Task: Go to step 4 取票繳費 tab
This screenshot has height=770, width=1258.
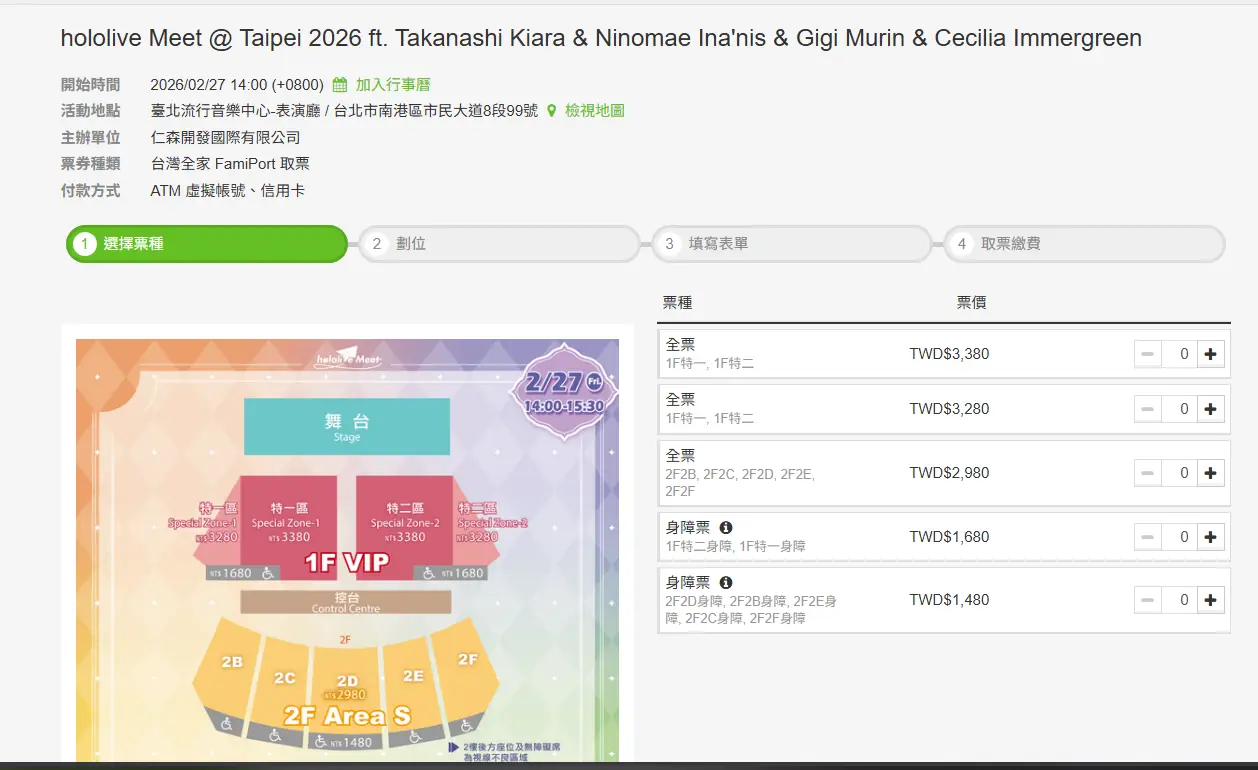Action: click(1084, 244)
